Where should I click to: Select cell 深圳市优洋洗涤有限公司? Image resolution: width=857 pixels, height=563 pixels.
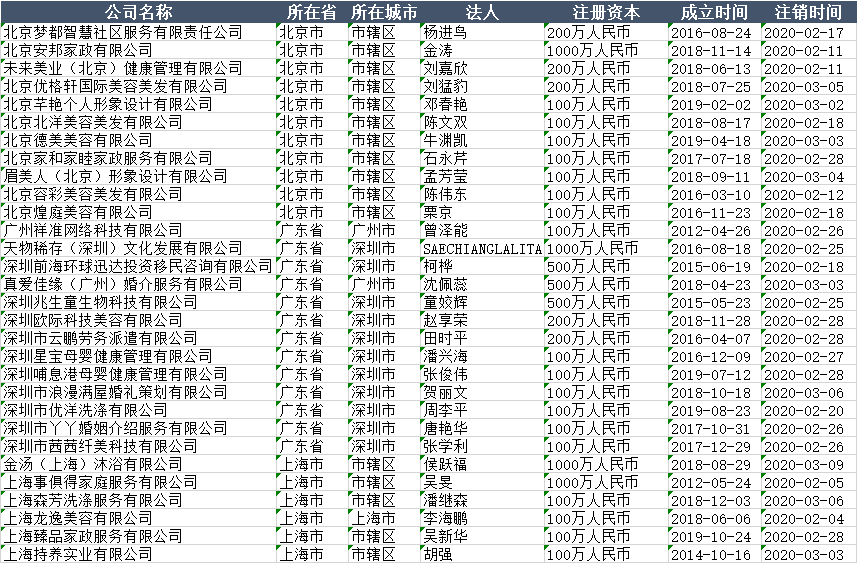[138, 410]
